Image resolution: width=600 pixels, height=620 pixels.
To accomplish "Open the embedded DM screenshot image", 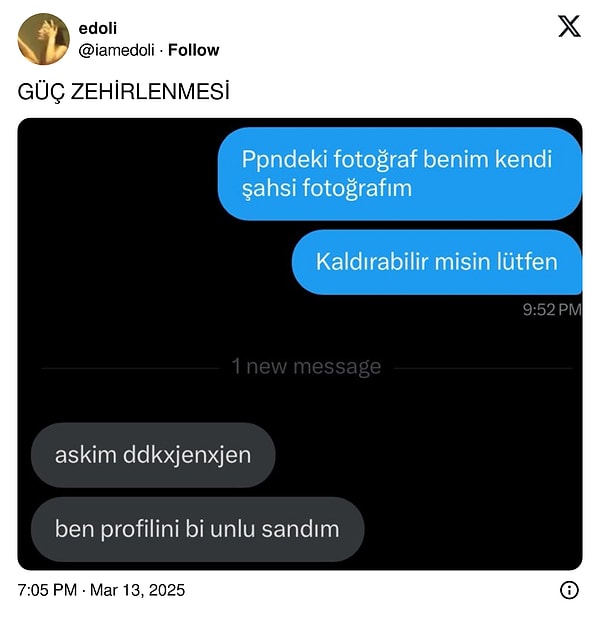I will 300,344.
